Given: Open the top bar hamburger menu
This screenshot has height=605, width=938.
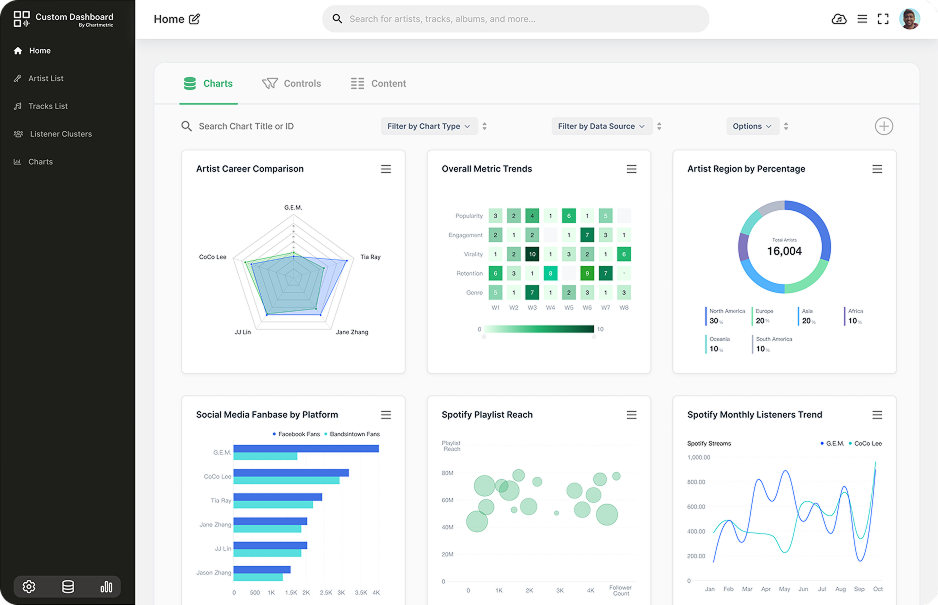Looking at the screenshot, I should [x=862, y=19].
